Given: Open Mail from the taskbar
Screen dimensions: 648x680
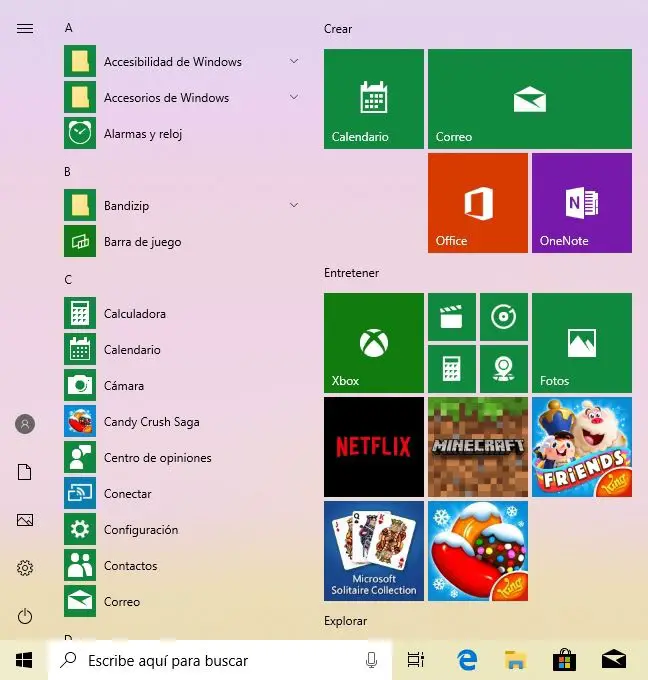Looking at the screenshot, I should tap(613, 660).
